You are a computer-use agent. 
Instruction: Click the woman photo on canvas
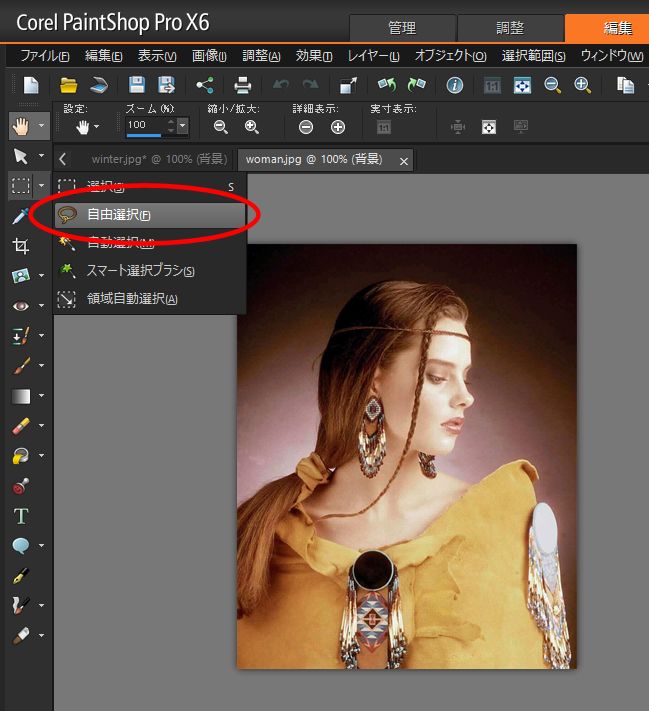click(407, 456)
